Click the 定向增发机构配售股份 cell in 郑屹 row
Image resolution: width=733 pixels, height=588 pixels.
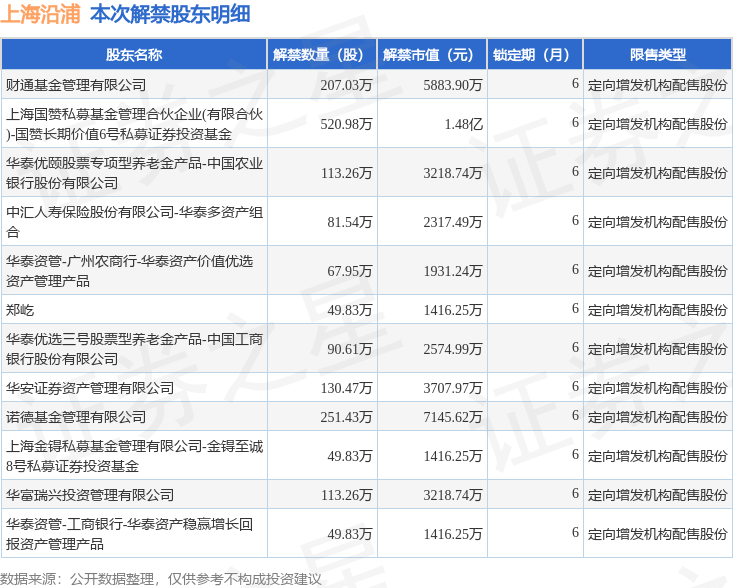658,310
